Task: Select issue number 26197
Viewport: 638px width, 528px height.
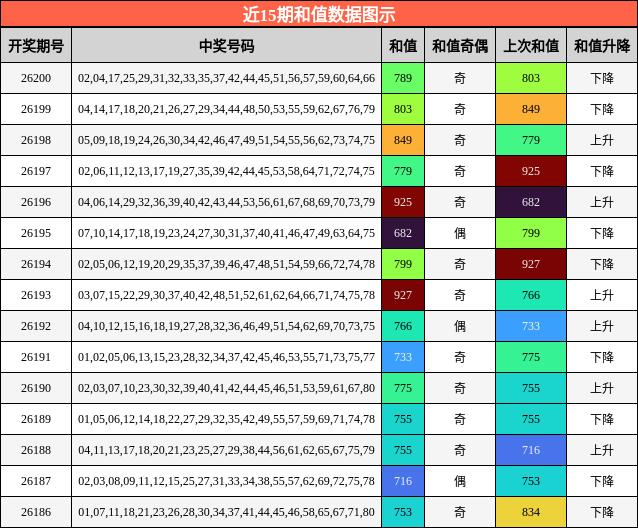Action: pos(36,171)
